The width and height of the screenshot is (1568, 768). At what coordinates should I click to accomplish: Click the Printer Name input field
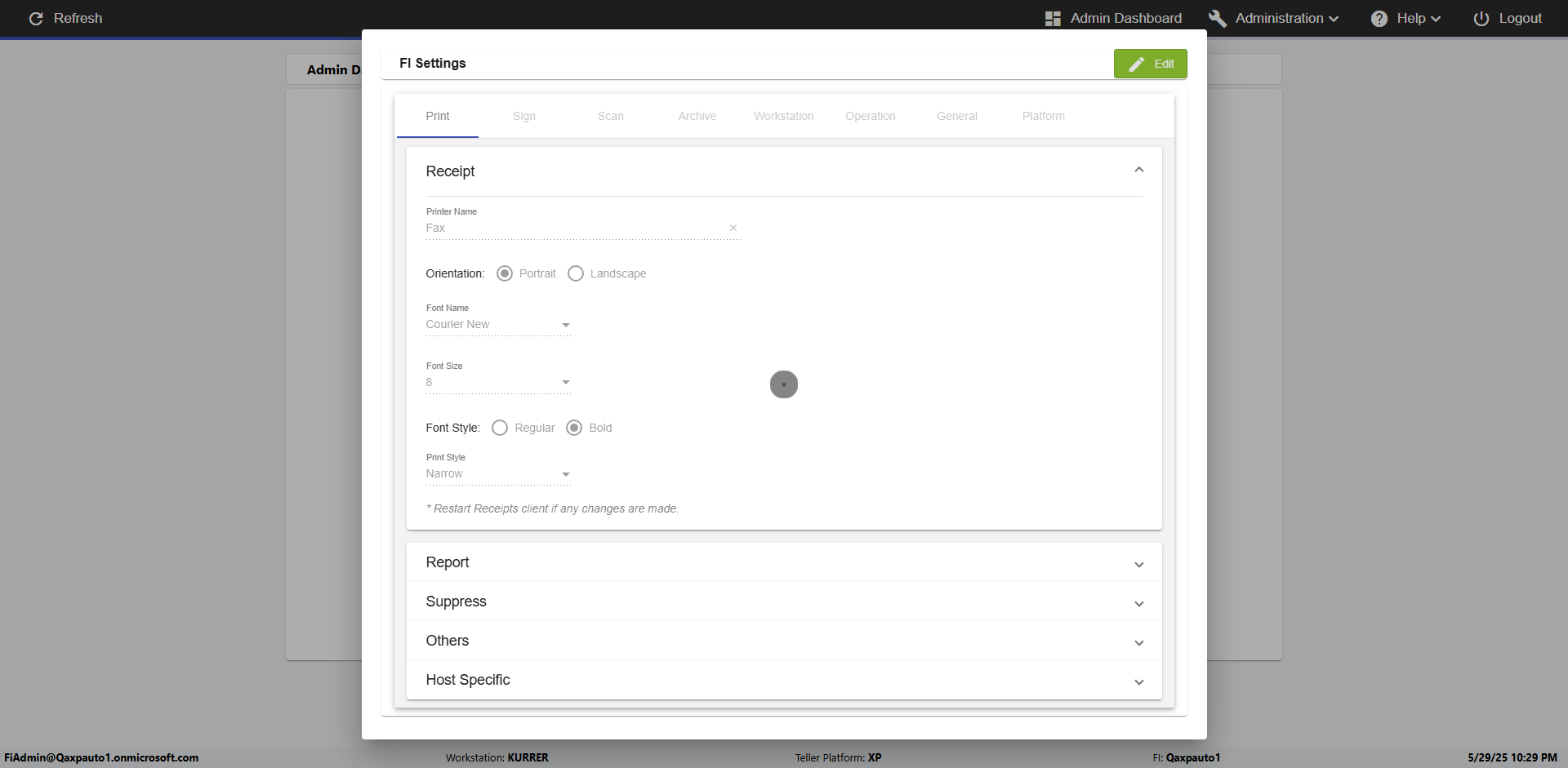[583, 228]
